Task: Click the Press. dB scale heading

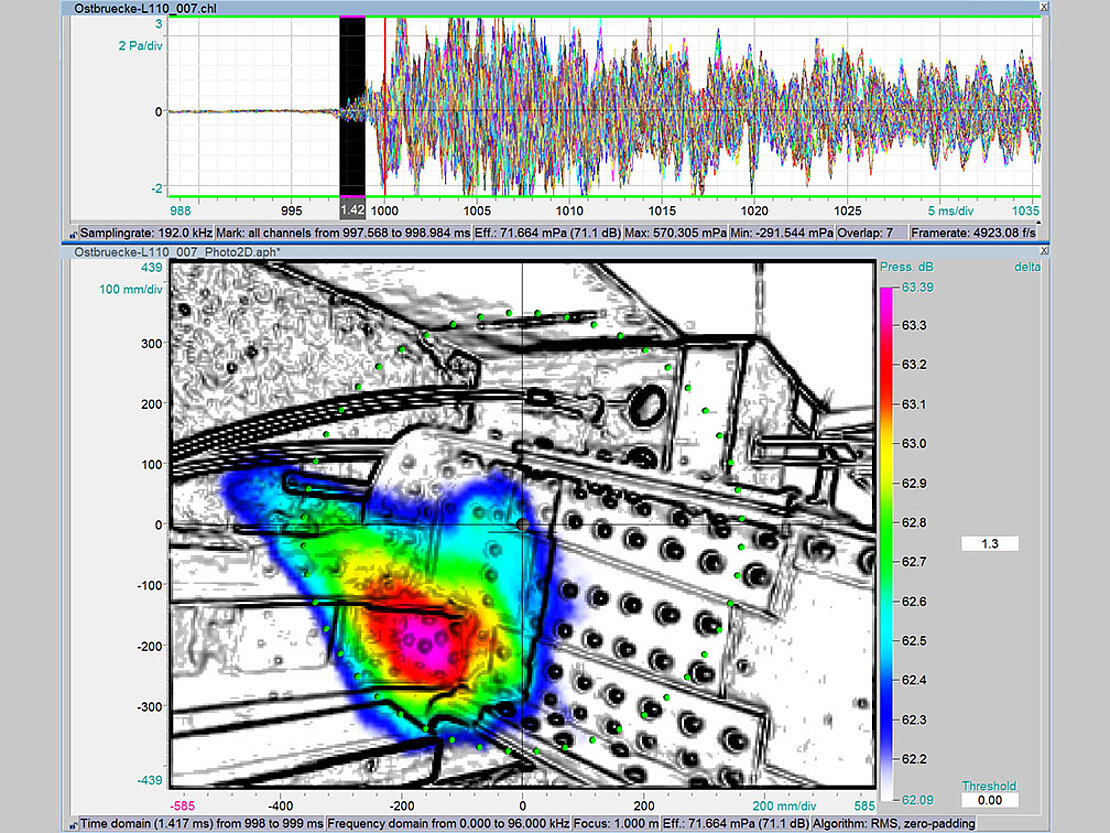Action: click(907, 267)
